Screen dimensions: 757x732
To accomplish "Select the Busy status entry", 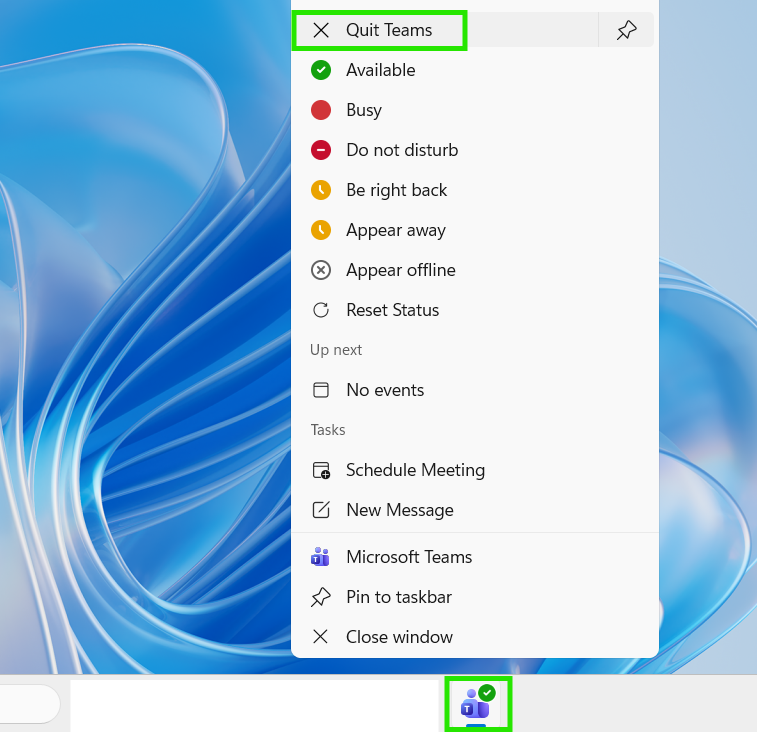I will (475, 110).
